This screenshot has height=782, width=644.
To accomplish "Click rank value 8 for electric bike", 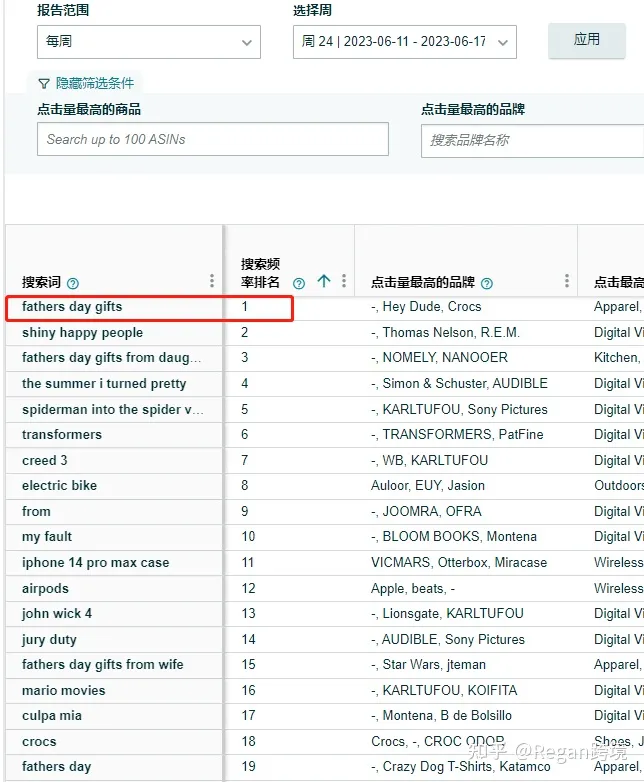I will tap(244, 485).
